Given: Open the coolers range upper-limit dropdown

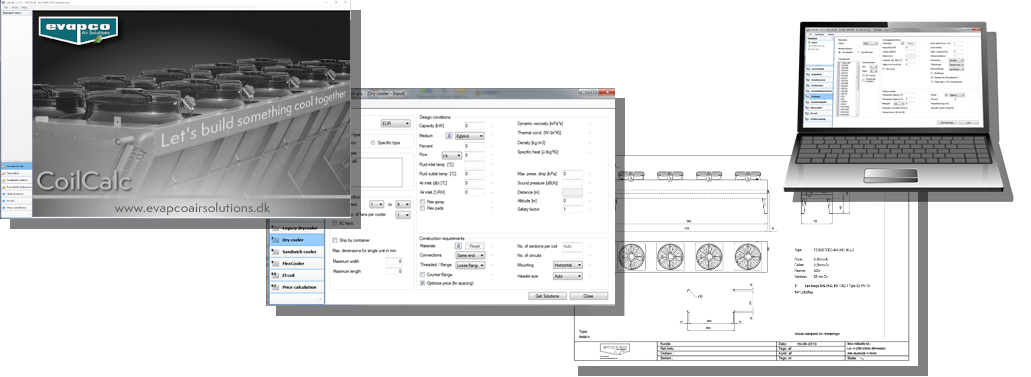Looking at the screenshot, I should pyautogui.click(x=403, y=205).
